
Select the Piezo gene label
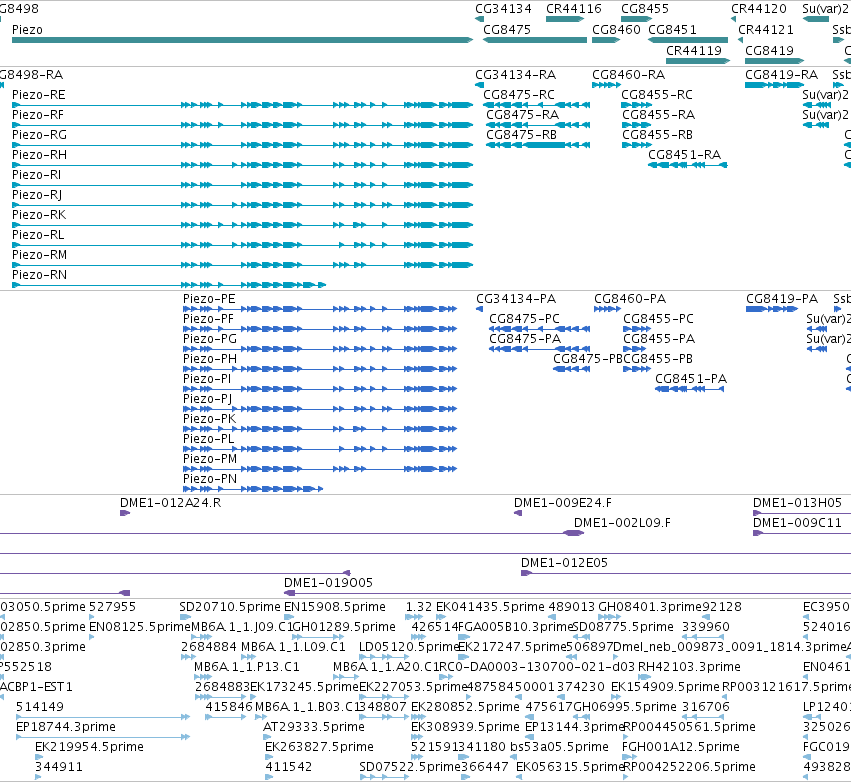coord(27,30)
